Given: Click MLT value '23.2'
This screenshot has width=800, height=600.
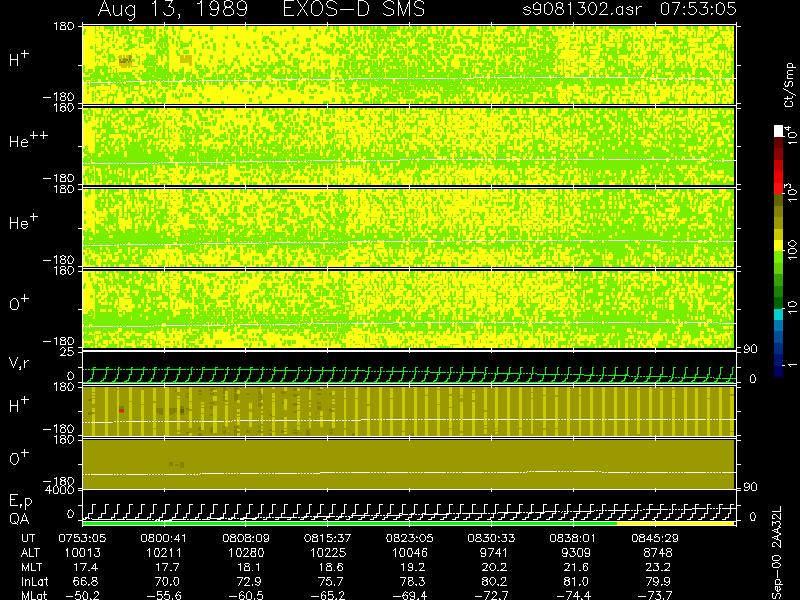Looking at the screenshot, I should pos(660,567).
